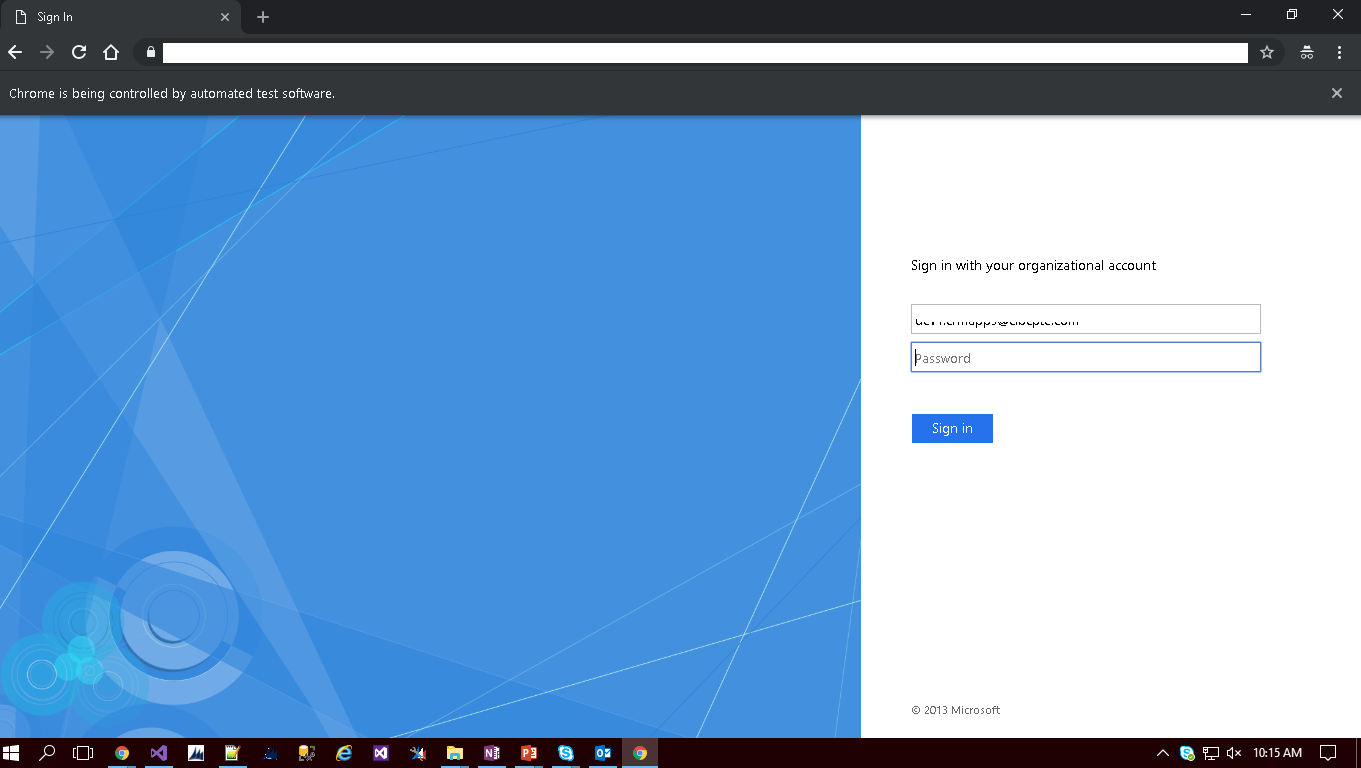Viewport: 1361px width, 768px height.
Task: Click the Sign in button
Action: [951, 428]
